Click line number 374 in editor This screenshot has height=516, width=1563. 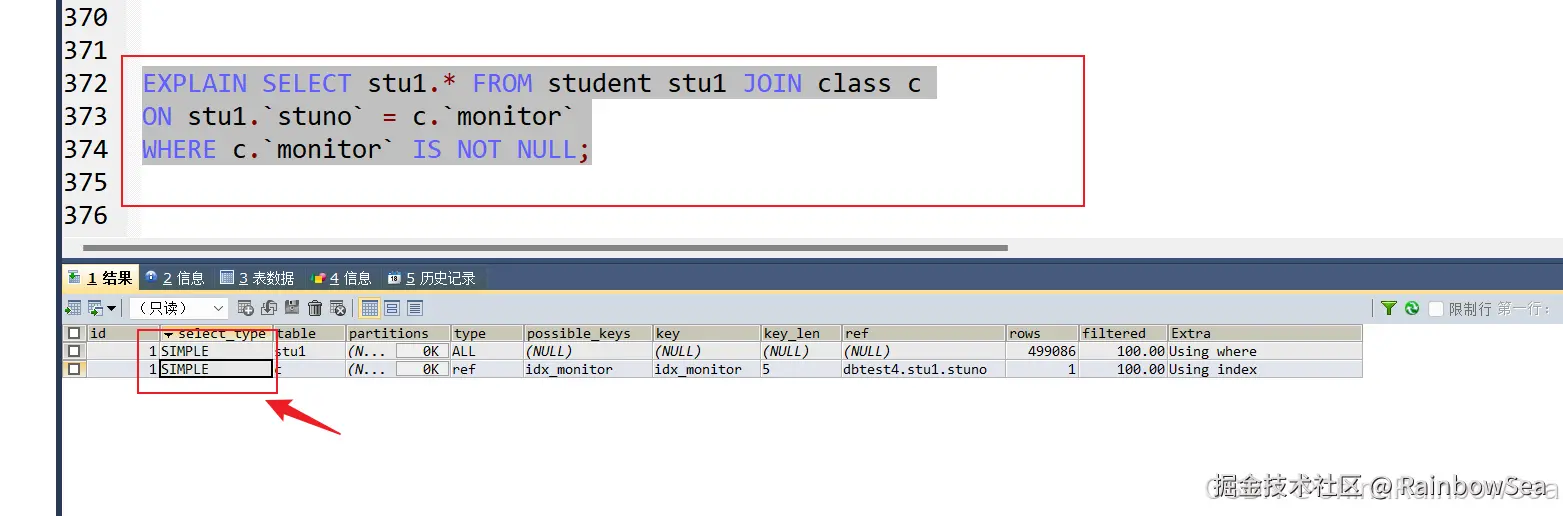coord(86,149)
